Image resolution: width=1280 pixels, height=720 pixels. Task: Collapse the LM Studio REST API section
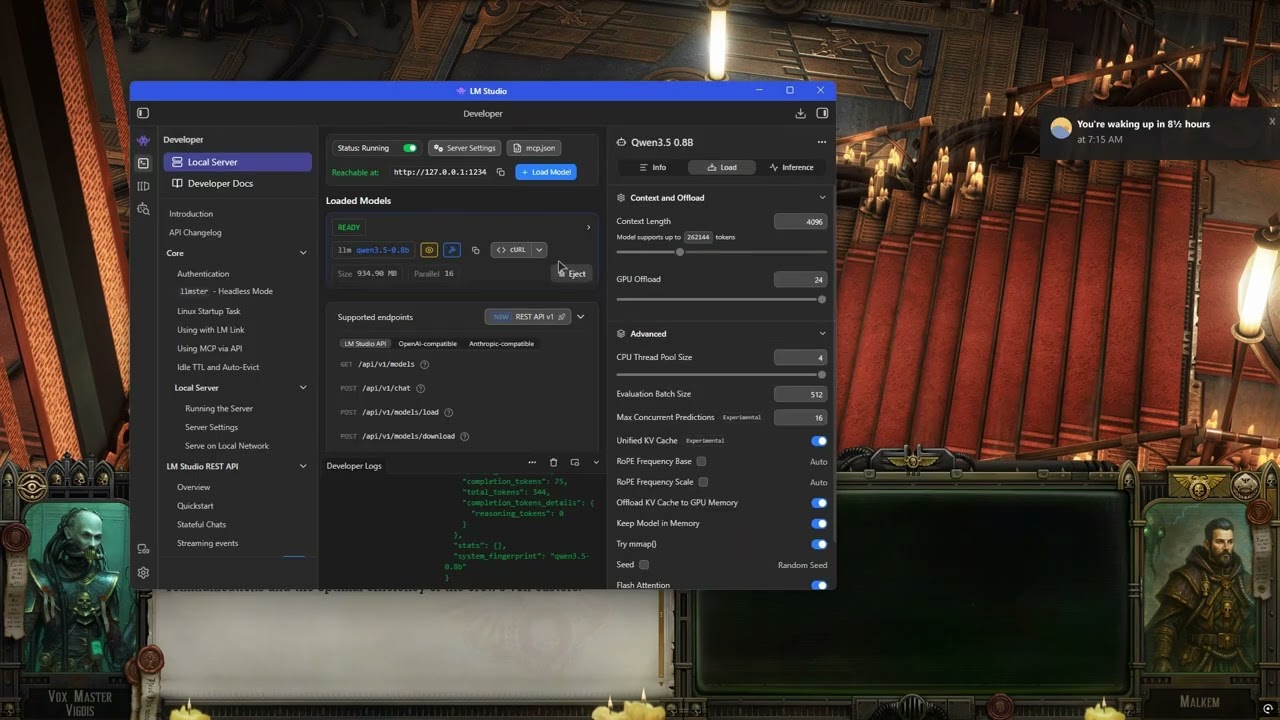303,466
